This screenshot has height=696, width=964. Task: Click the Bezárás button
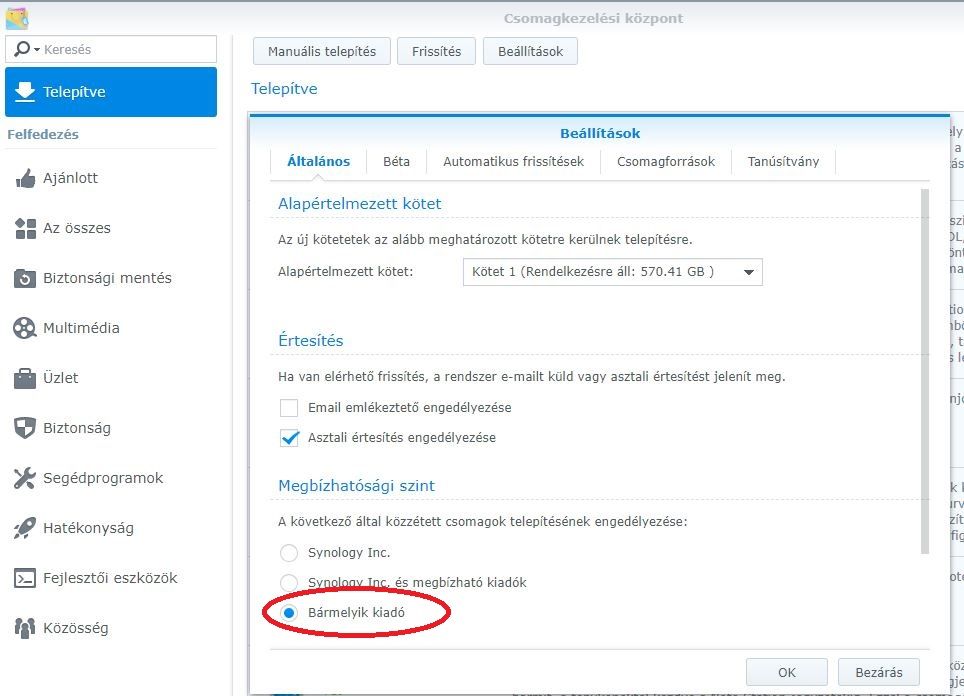pos(879,672)
